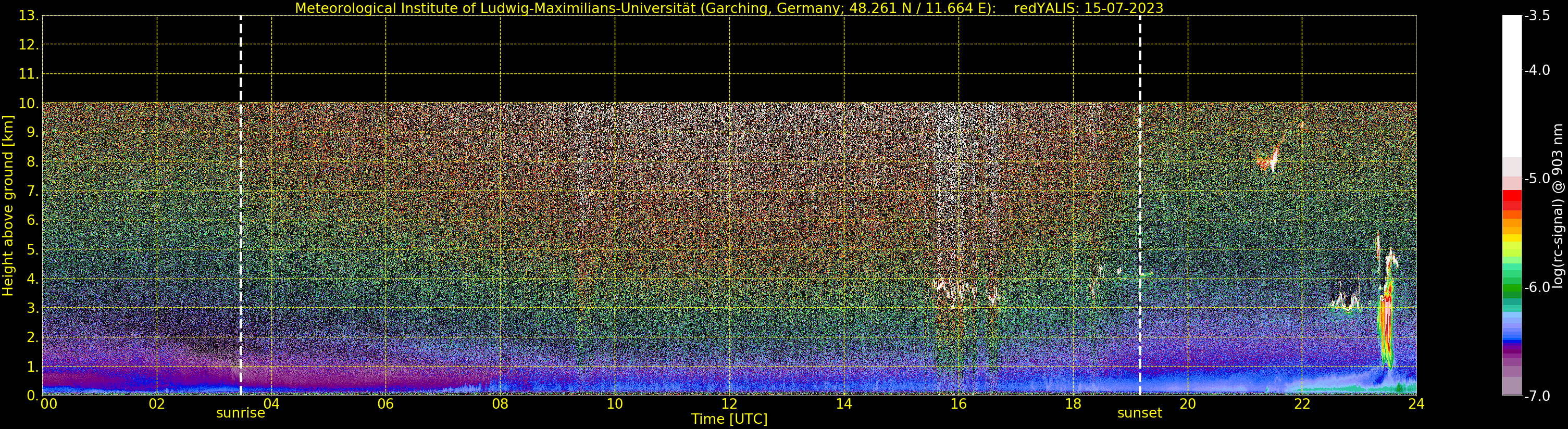Click the 'Time [UTC]' axis label

click(729, 419)
